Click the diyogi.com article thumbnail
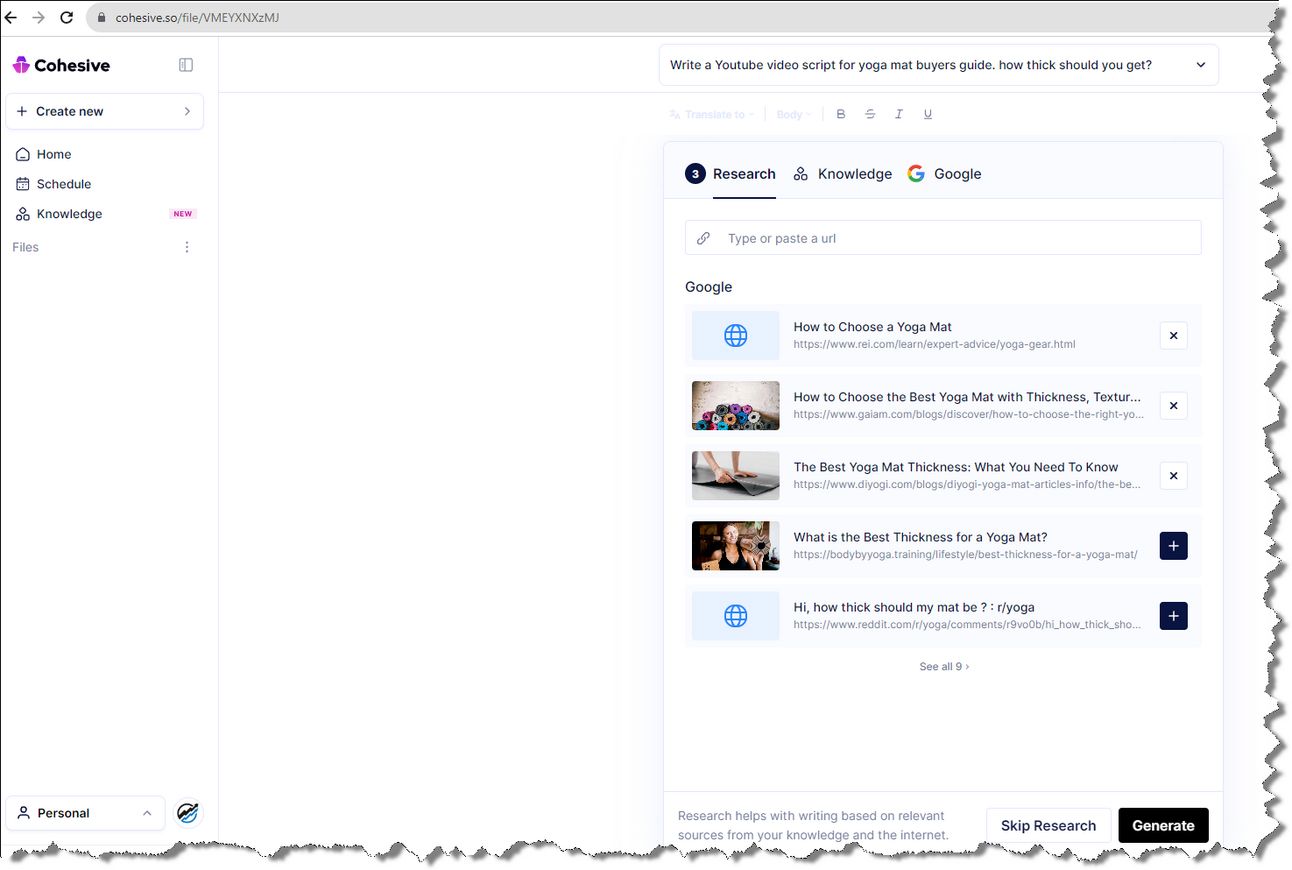The image size is (1292, 870). 736,476
